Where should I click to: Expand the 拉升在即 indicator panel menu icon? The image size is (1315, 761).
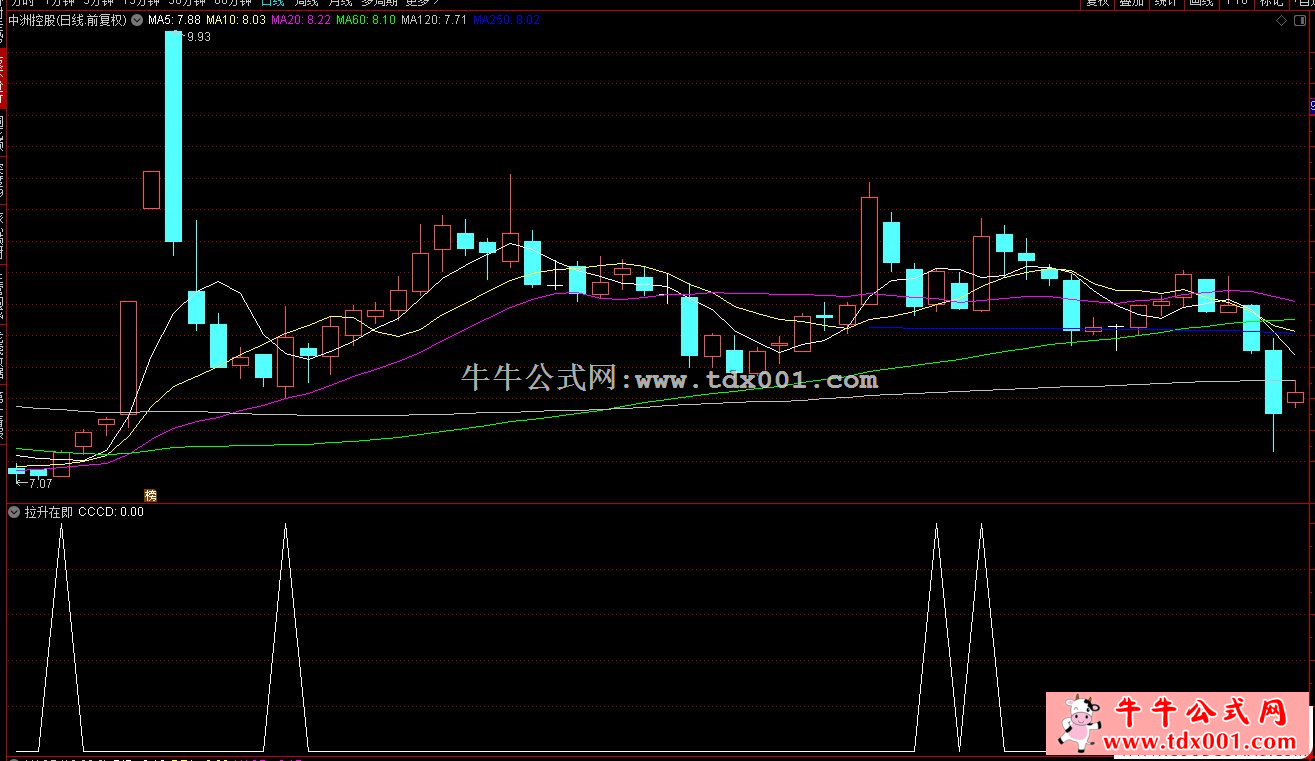coord(14,512)
